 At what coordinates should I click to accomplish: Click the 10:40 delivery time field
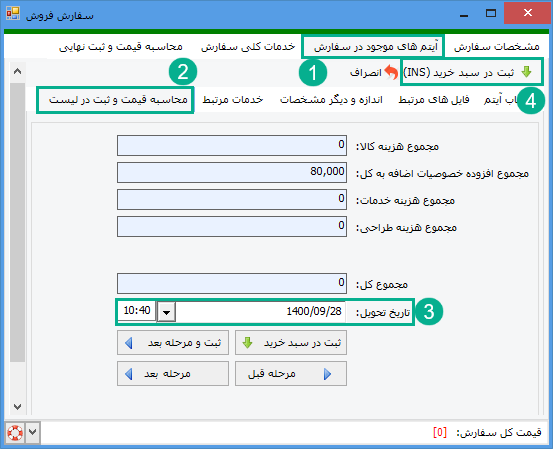137,311
